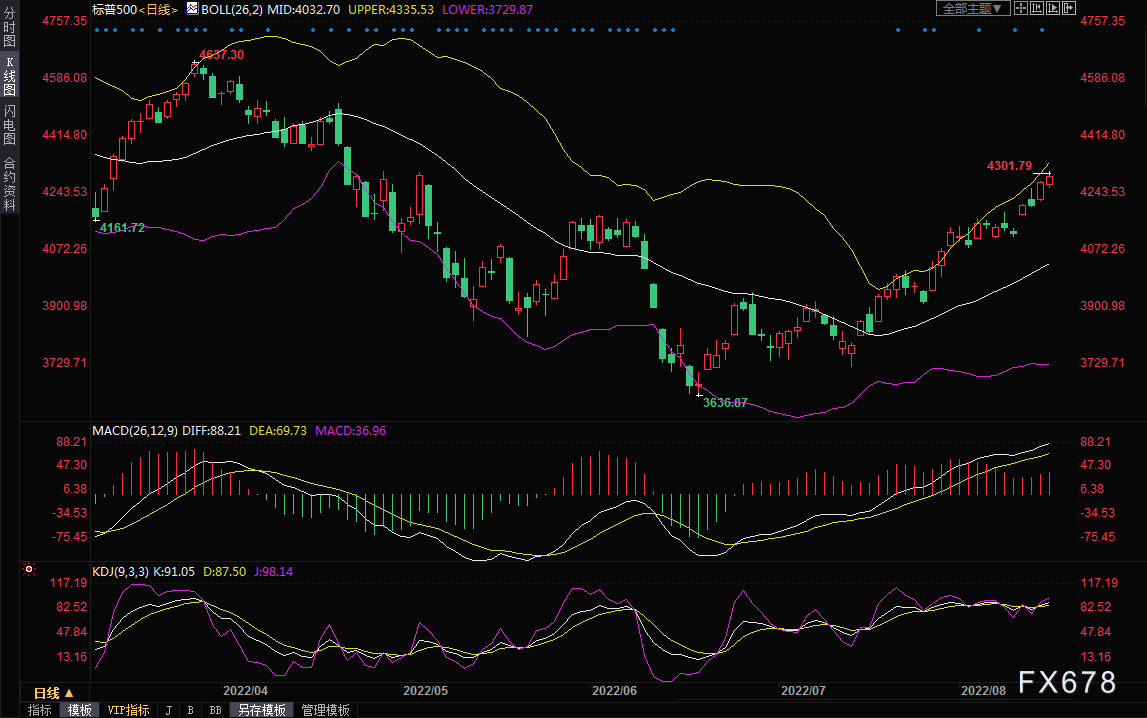Click the 管理模板 button
This screenshot has height=718, width=1147.
click(326, 710)
